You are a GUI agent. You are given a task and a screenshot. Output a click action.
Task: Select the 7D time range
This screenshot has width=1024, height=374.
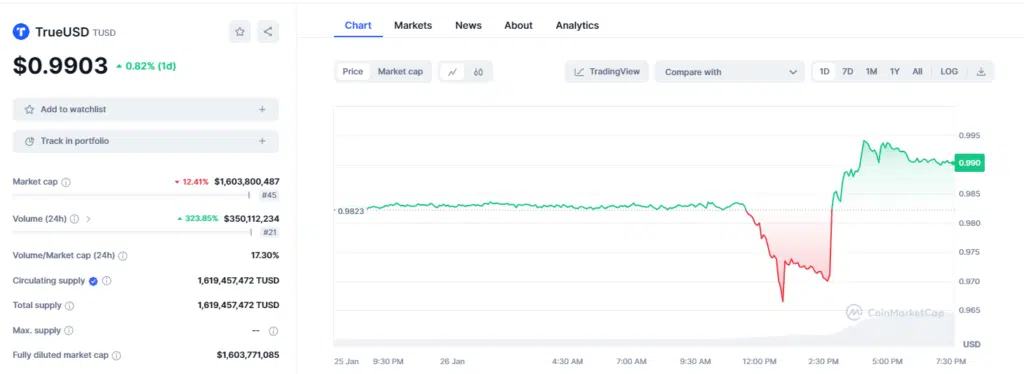point(848,72)
